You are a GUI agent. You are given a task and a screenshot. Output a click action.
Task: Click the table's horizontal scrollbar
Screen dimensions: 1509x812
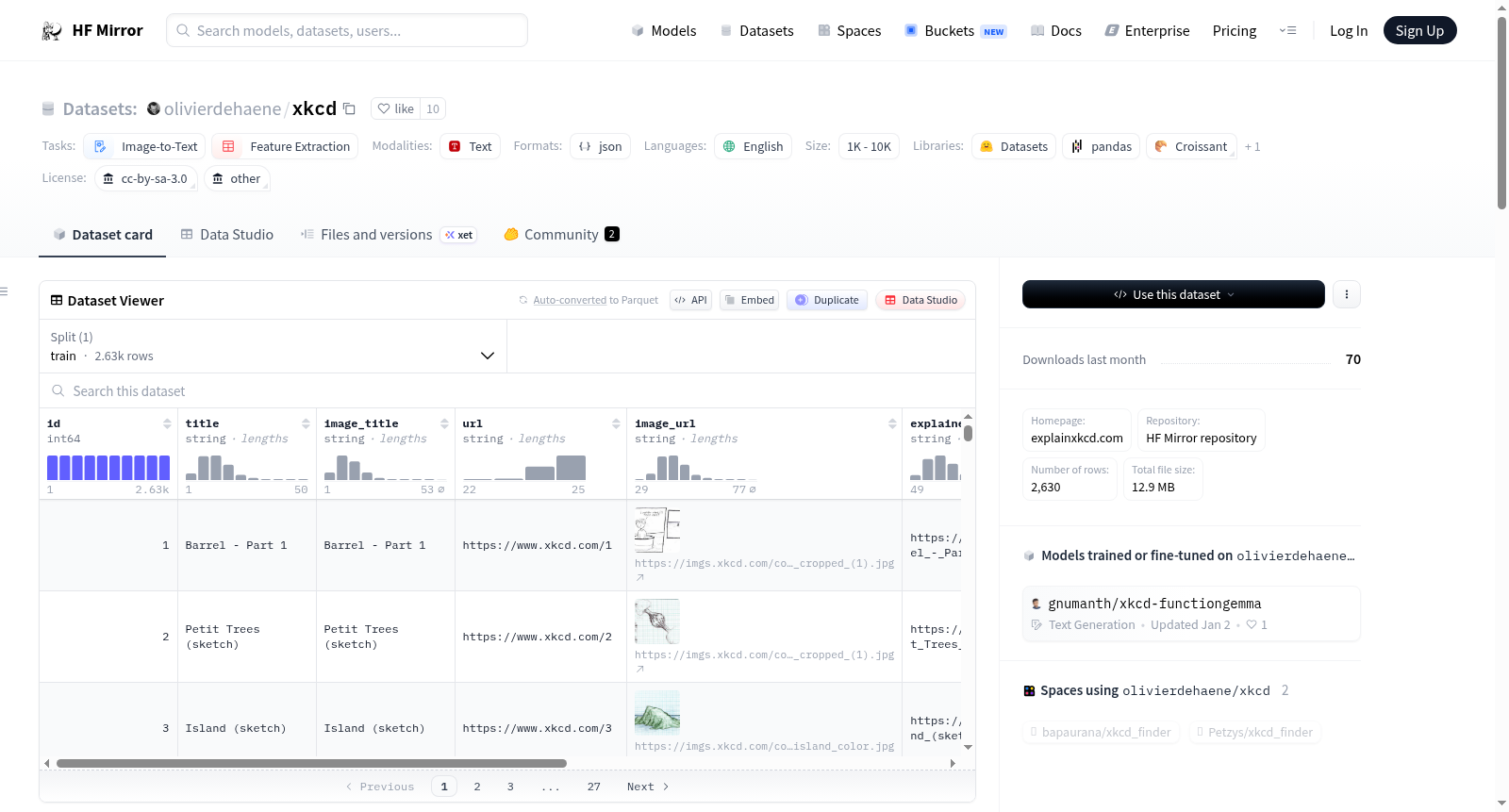coord(311,763)
